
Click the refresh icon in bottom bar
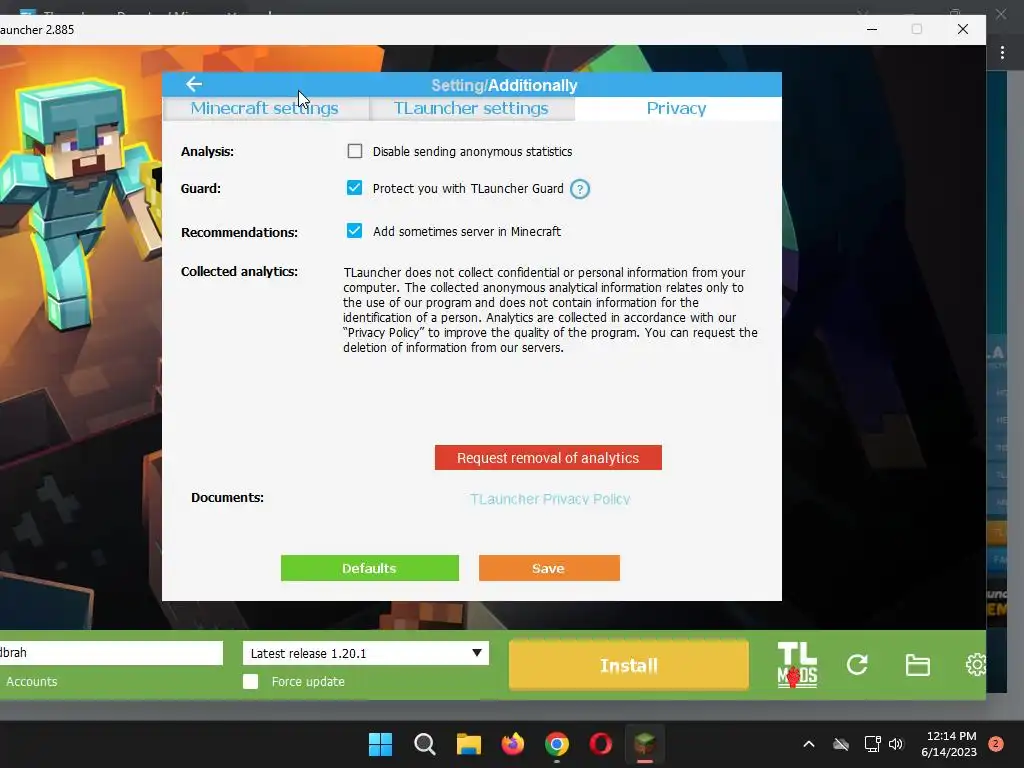pyautogui.click(x=857, y=665)
